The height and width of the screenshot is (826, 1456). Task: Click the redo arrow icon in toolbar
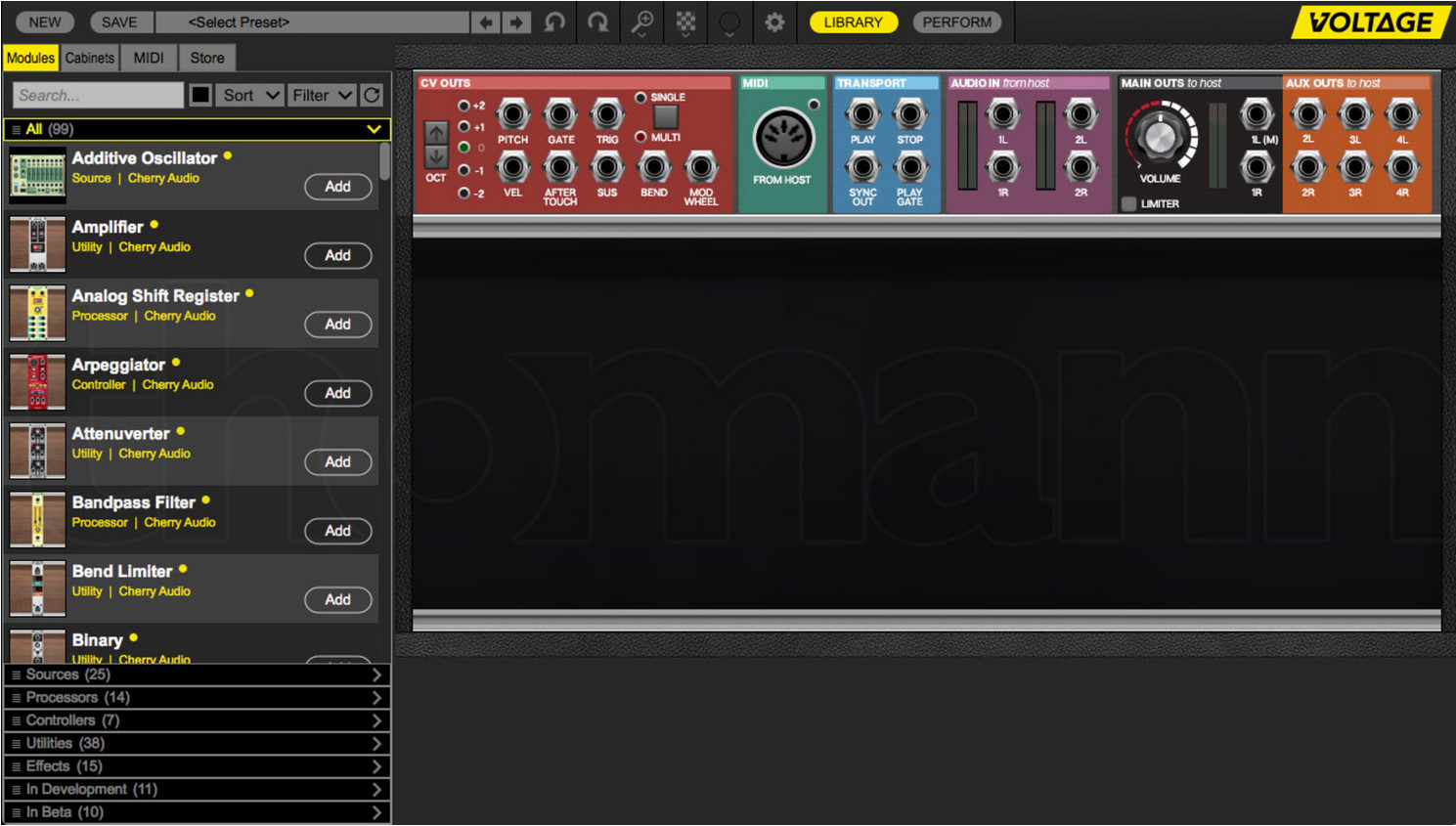tap(598, 22)
